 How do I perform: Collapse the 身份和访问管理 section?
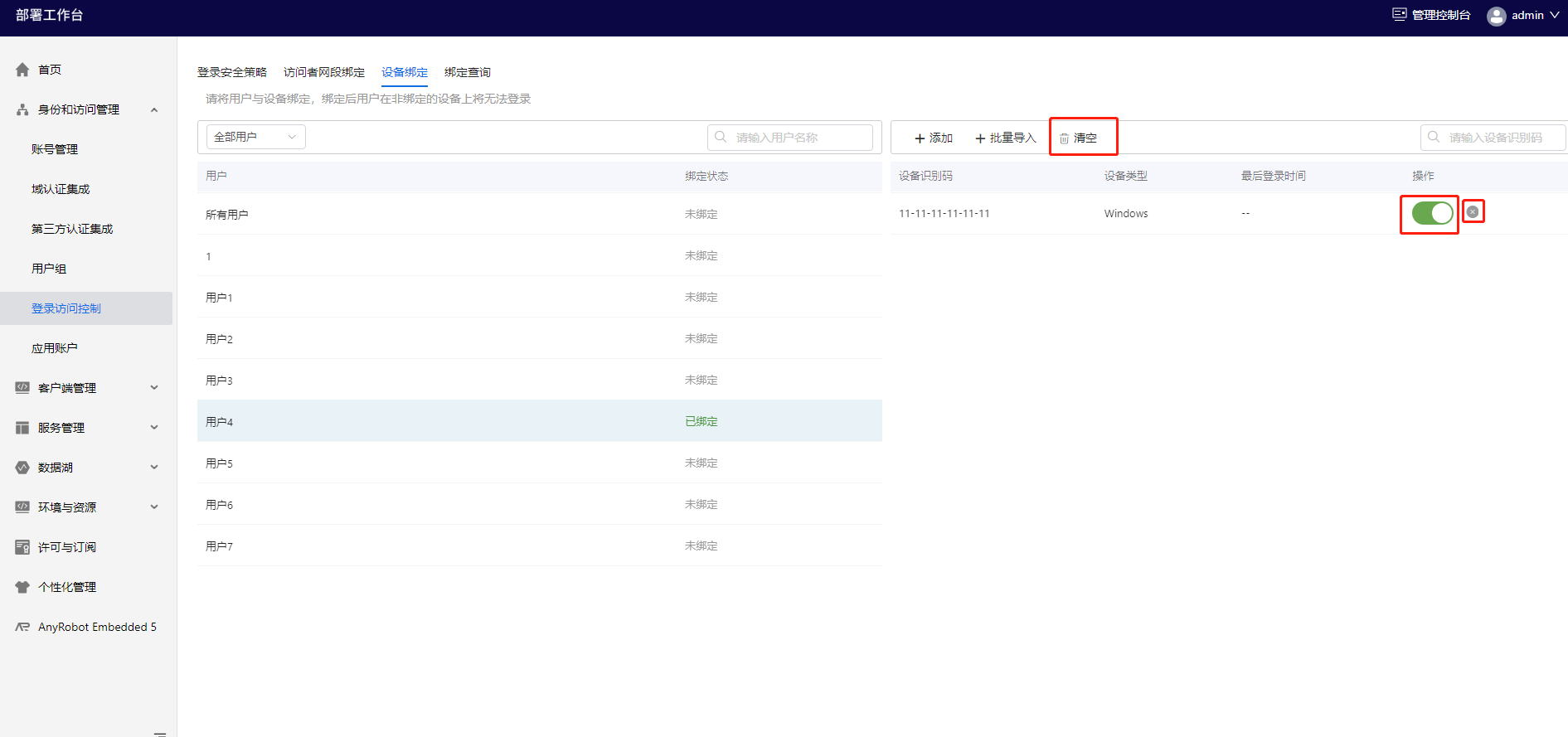(x=154, y=109)
